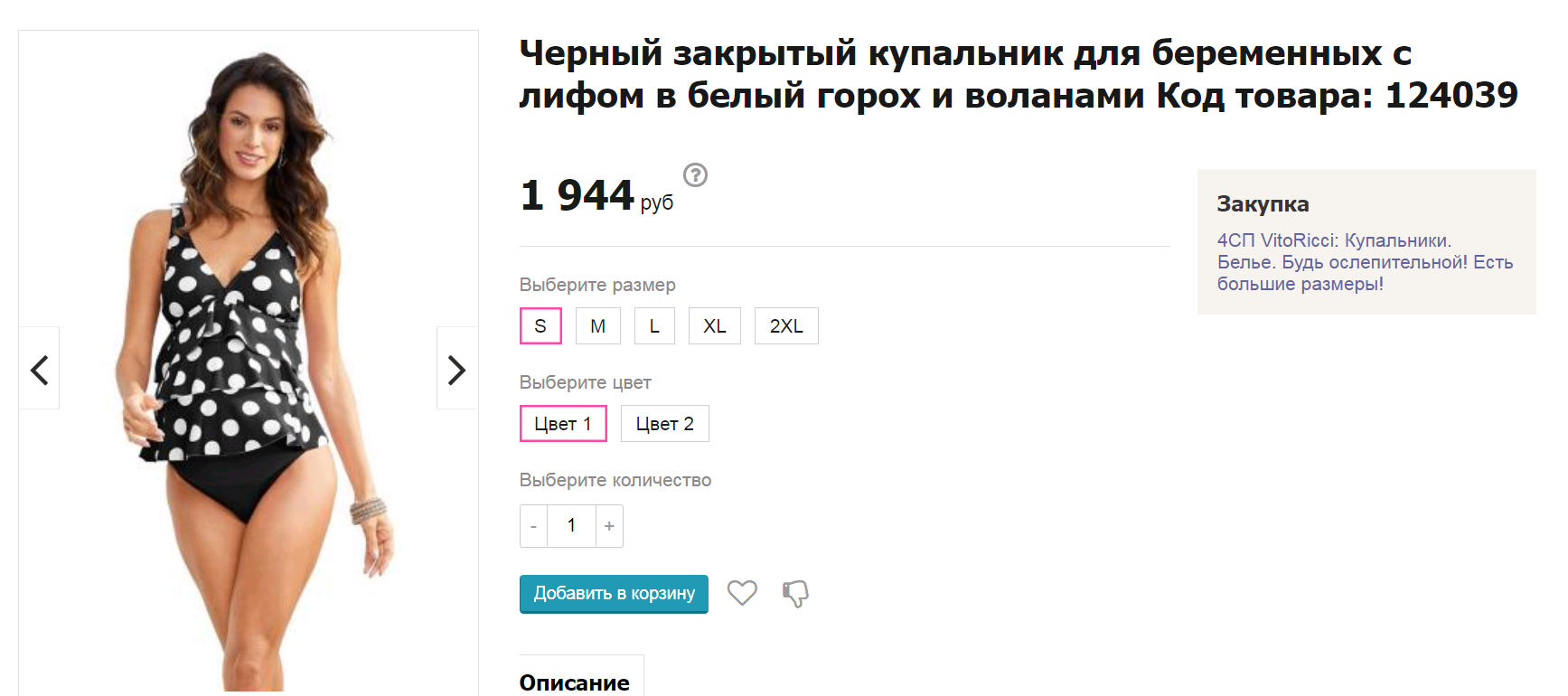The height and width of the screenshot is (696, 1568).
Task: Select color option Цвет 1
Action: coord(562,424)
